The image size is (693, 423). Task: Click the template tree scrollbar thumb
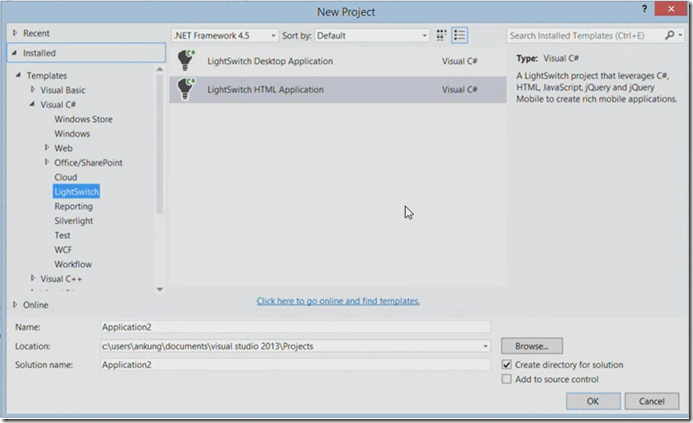click(160, 145)
